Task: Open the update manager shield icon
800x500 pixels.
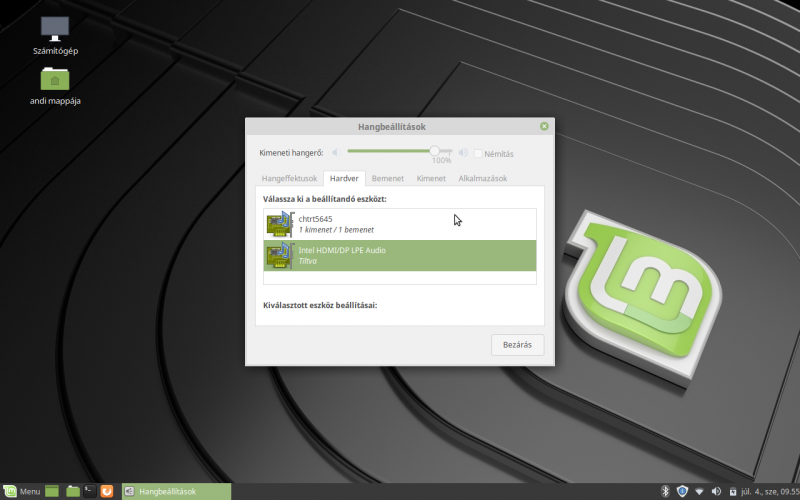Action: [x=682, y=491]
